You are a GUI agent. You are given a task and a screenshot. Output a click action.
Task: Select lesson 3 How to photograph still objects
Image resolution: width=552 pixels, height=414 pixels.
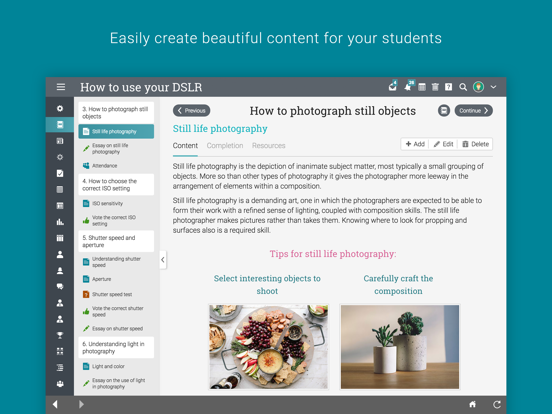click(x=116, y=113)
